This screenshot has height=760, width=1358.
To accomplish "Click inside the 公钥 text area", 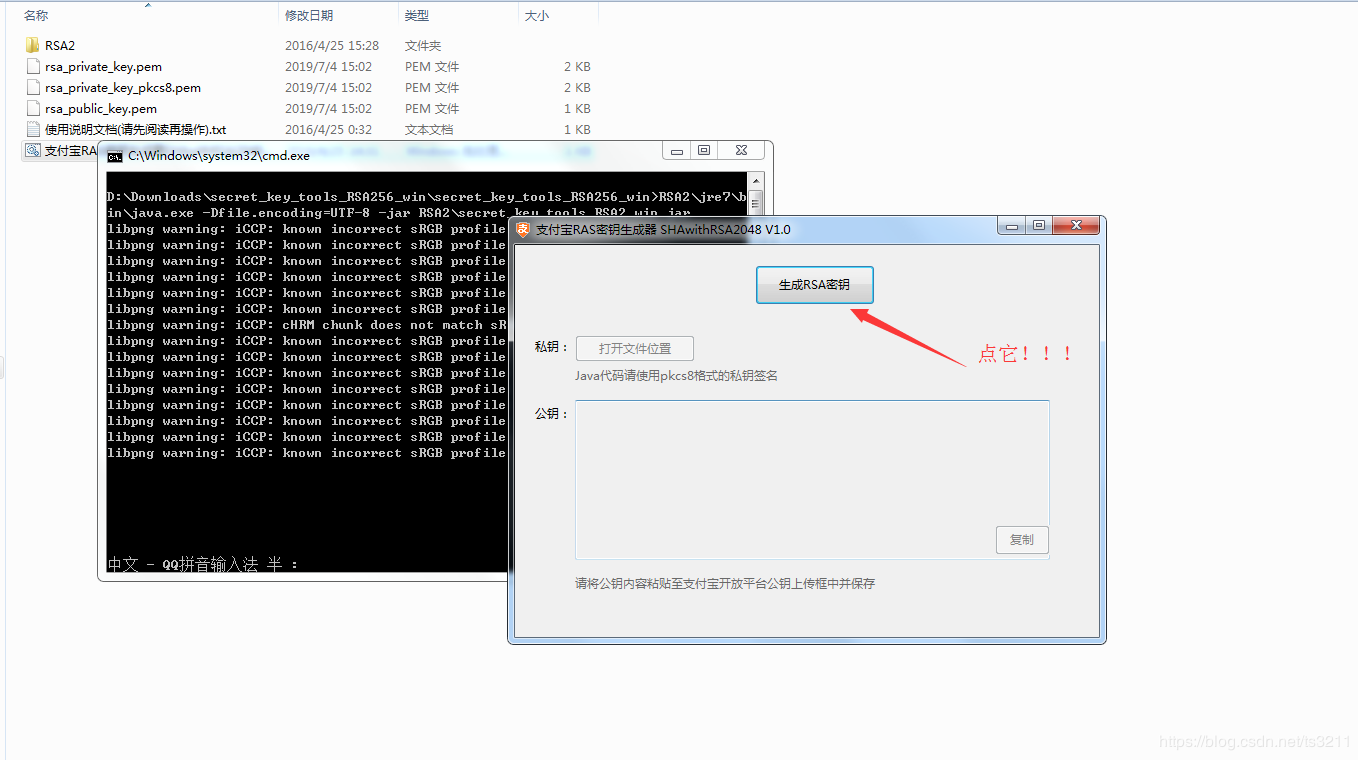I will pos(811,480).
